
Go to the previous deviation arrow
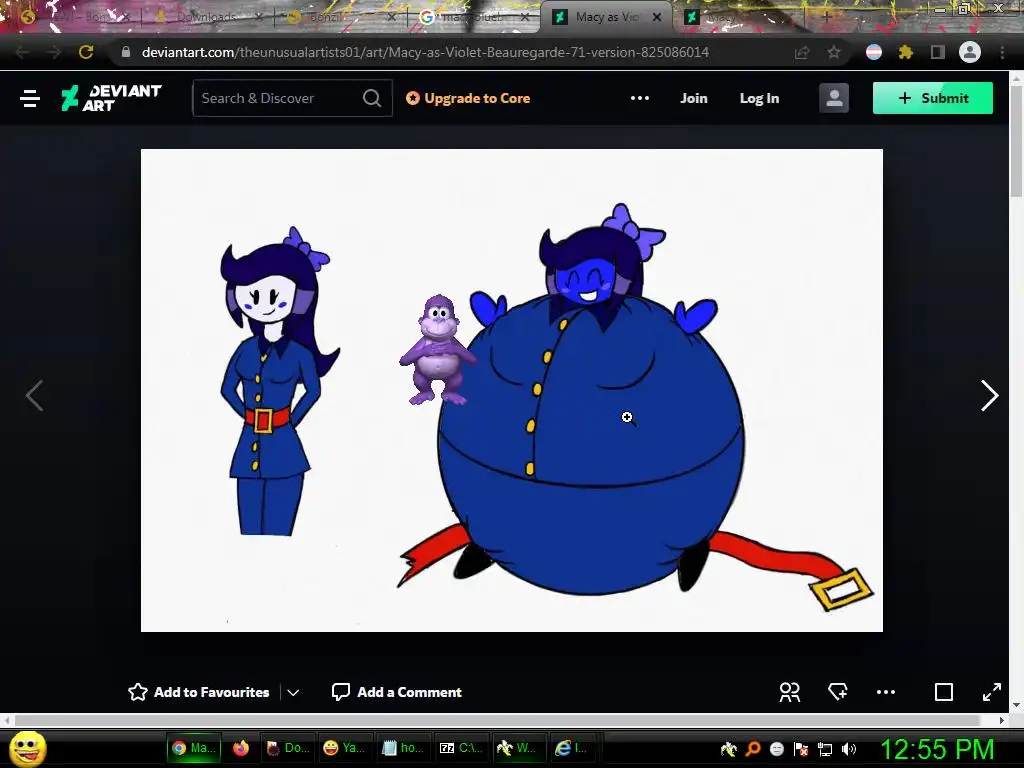34,396
